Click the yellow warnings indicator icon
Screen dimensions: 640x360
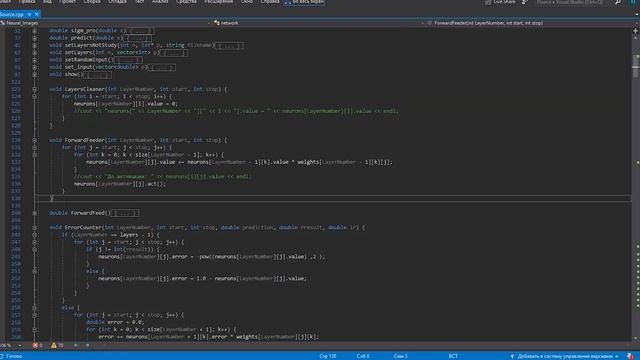[54, 345]
